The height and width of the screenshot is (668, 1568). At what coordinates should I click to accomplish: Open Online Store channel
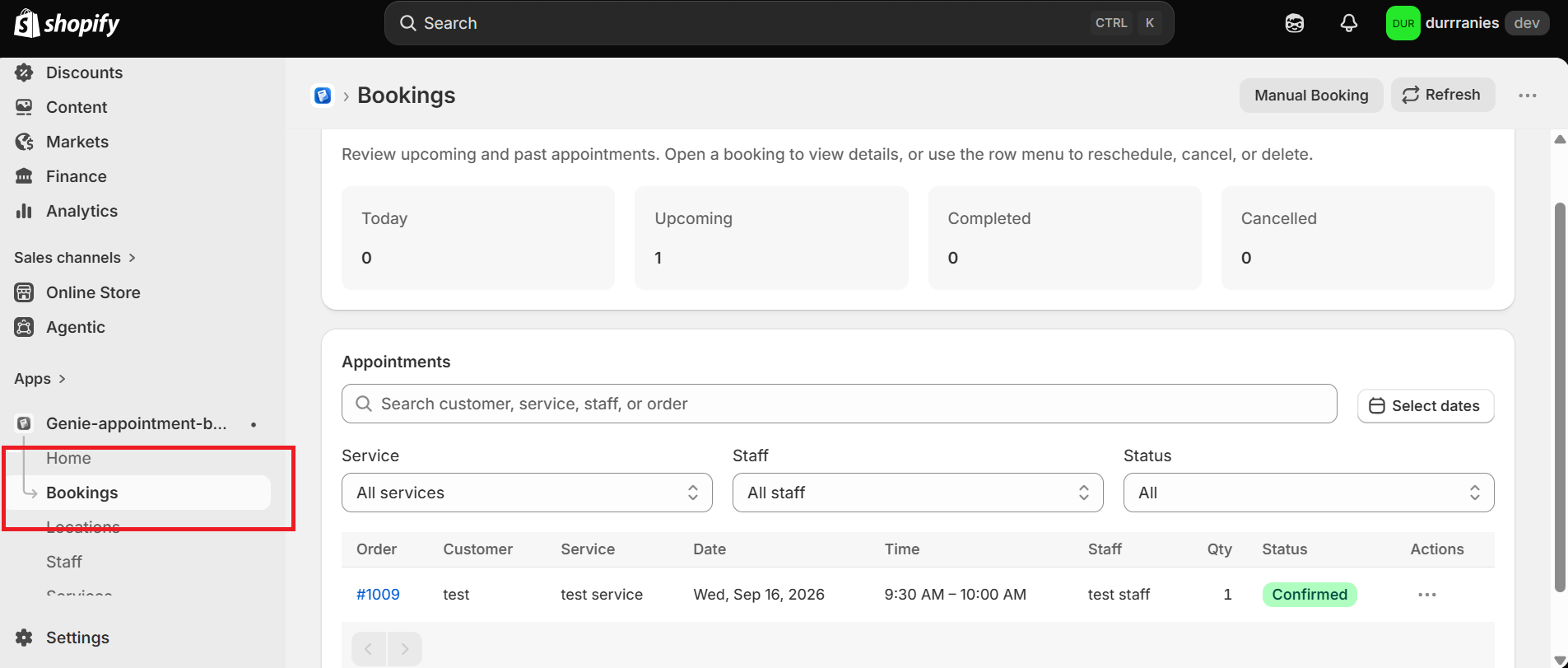[93, 292]
